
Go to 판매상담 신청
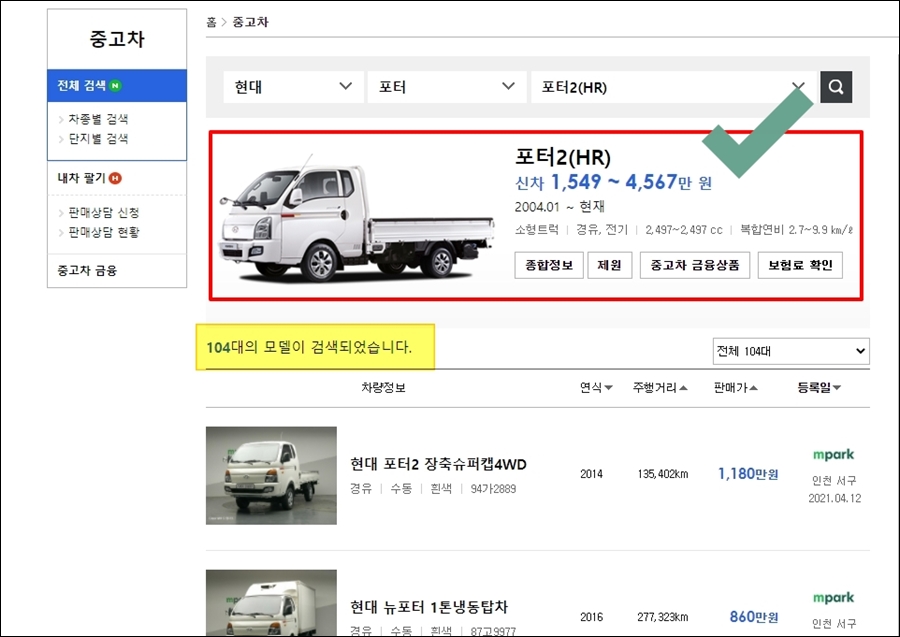(104, 213)
